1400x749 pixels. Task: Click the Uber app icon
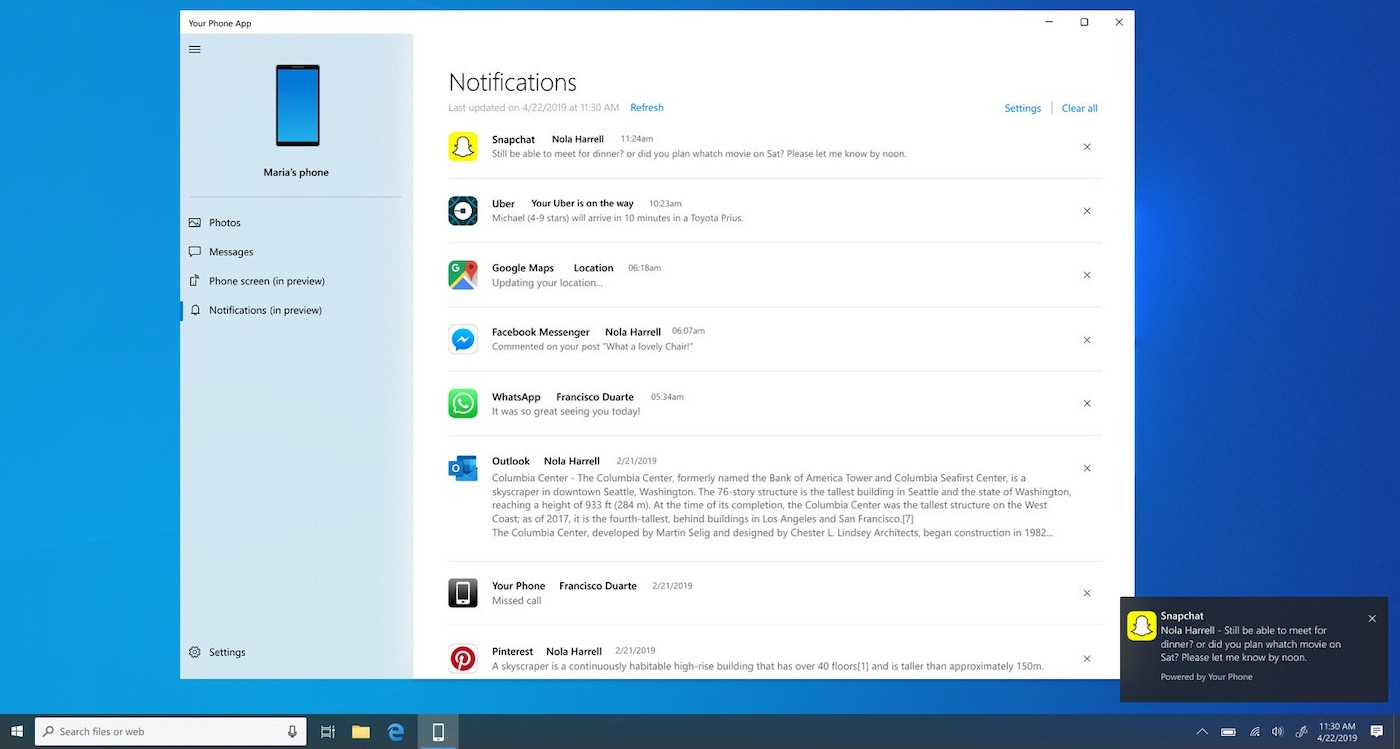[462, 210]
